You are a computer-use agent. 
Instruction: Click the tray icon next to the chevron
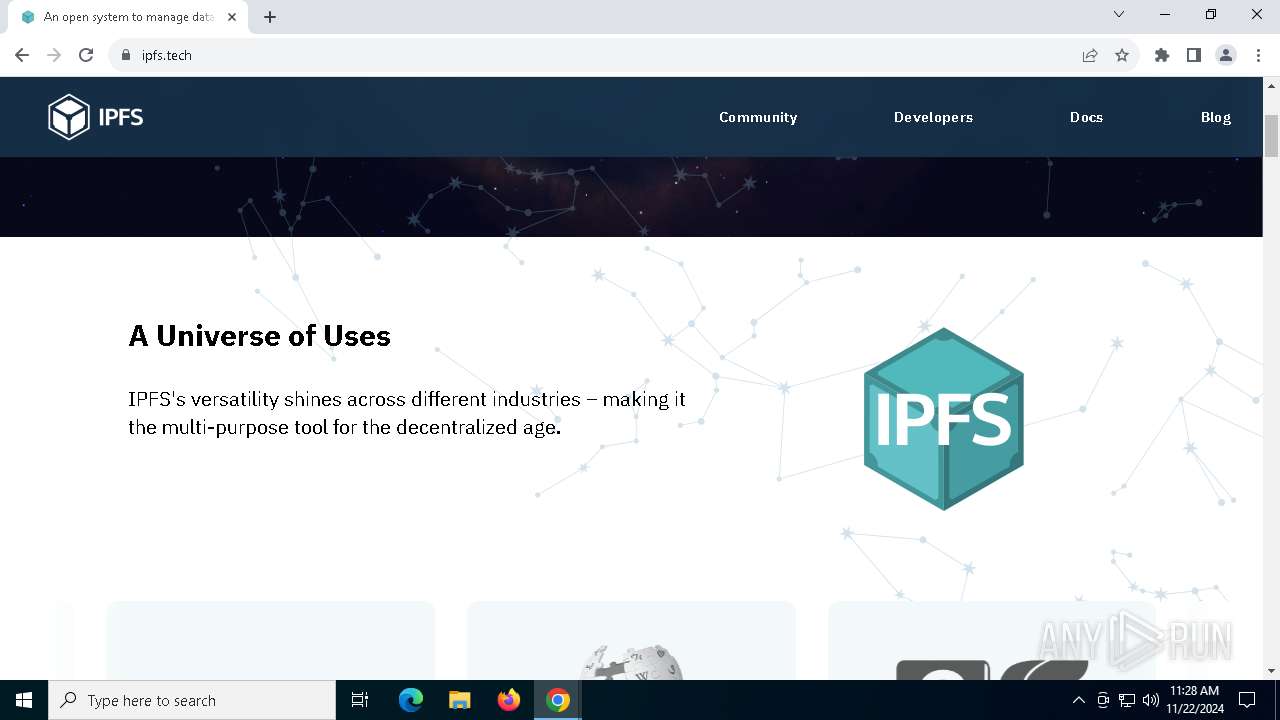click(1103, 700)
